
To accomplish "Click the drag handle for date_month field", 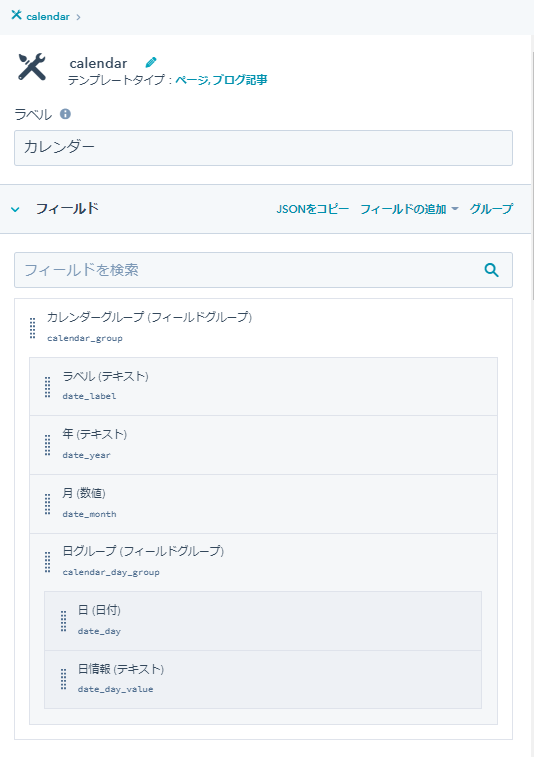I will [x=47, y=504].
